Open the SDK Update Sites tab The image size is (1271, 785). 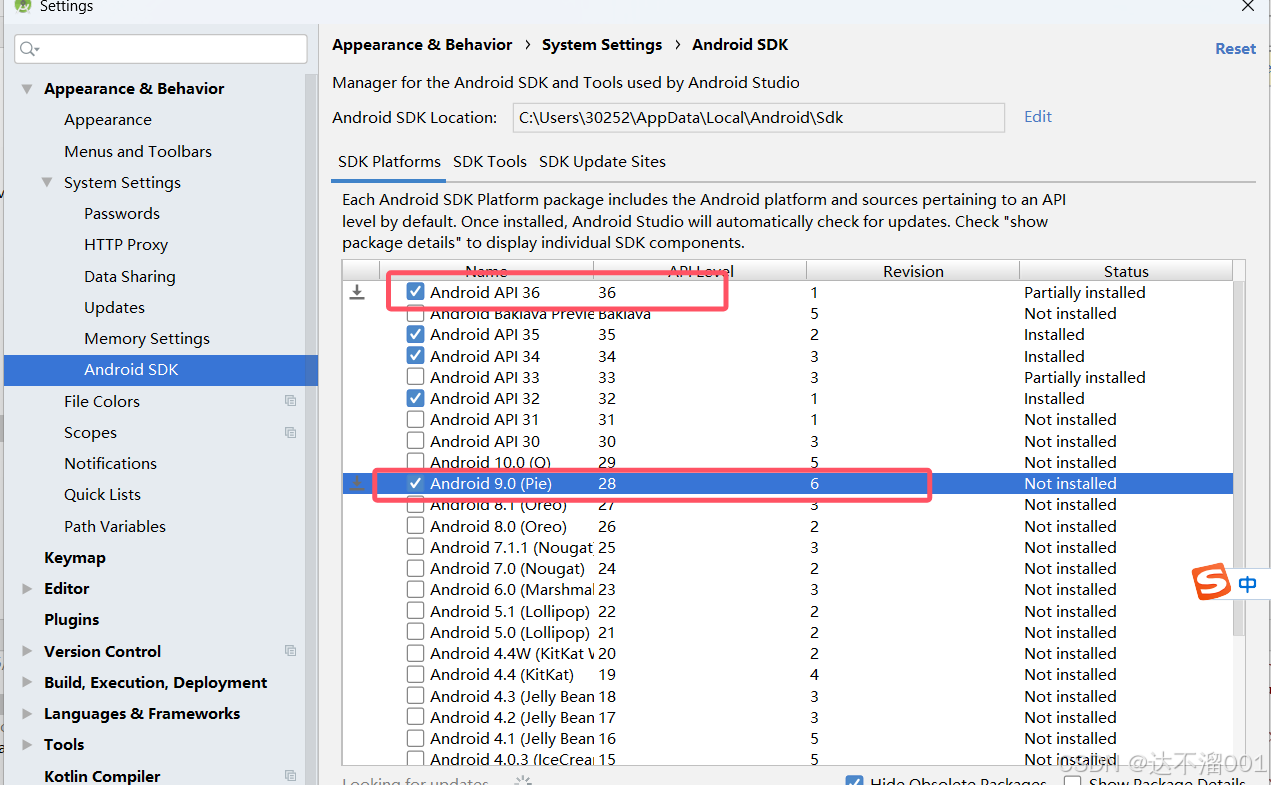tap(602, 162)
